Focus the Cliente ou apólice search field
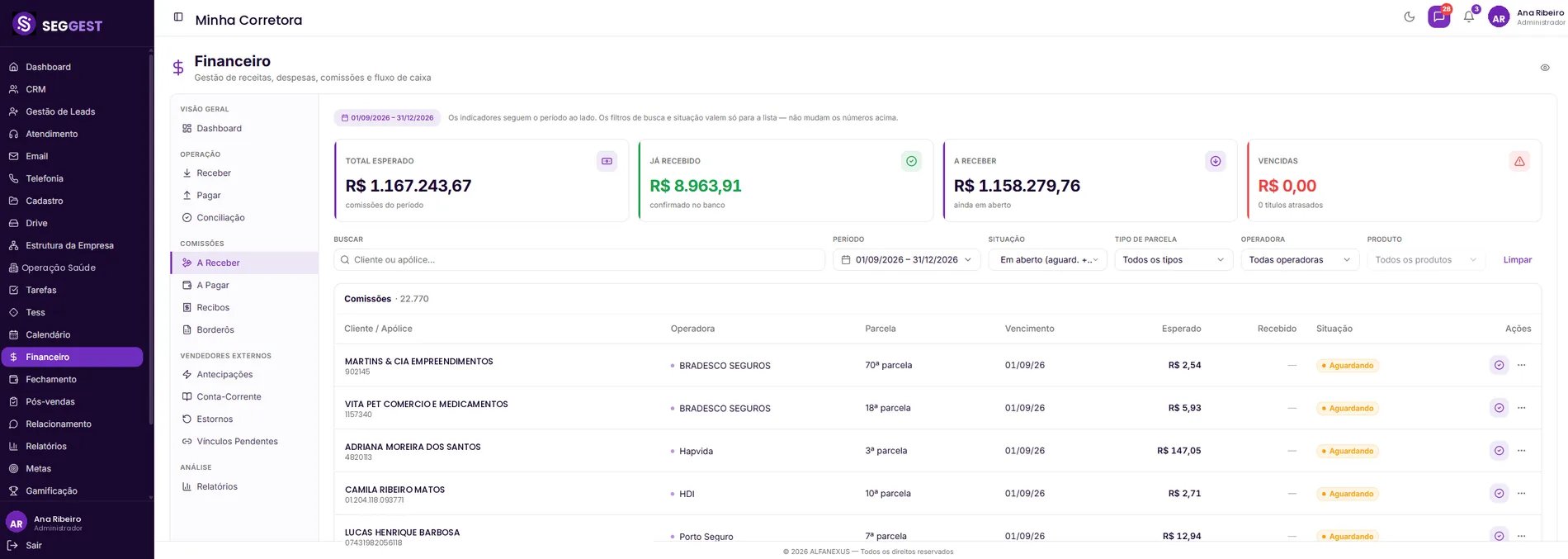The width and height of the screenshot is (1568, 559). (579, 259)
